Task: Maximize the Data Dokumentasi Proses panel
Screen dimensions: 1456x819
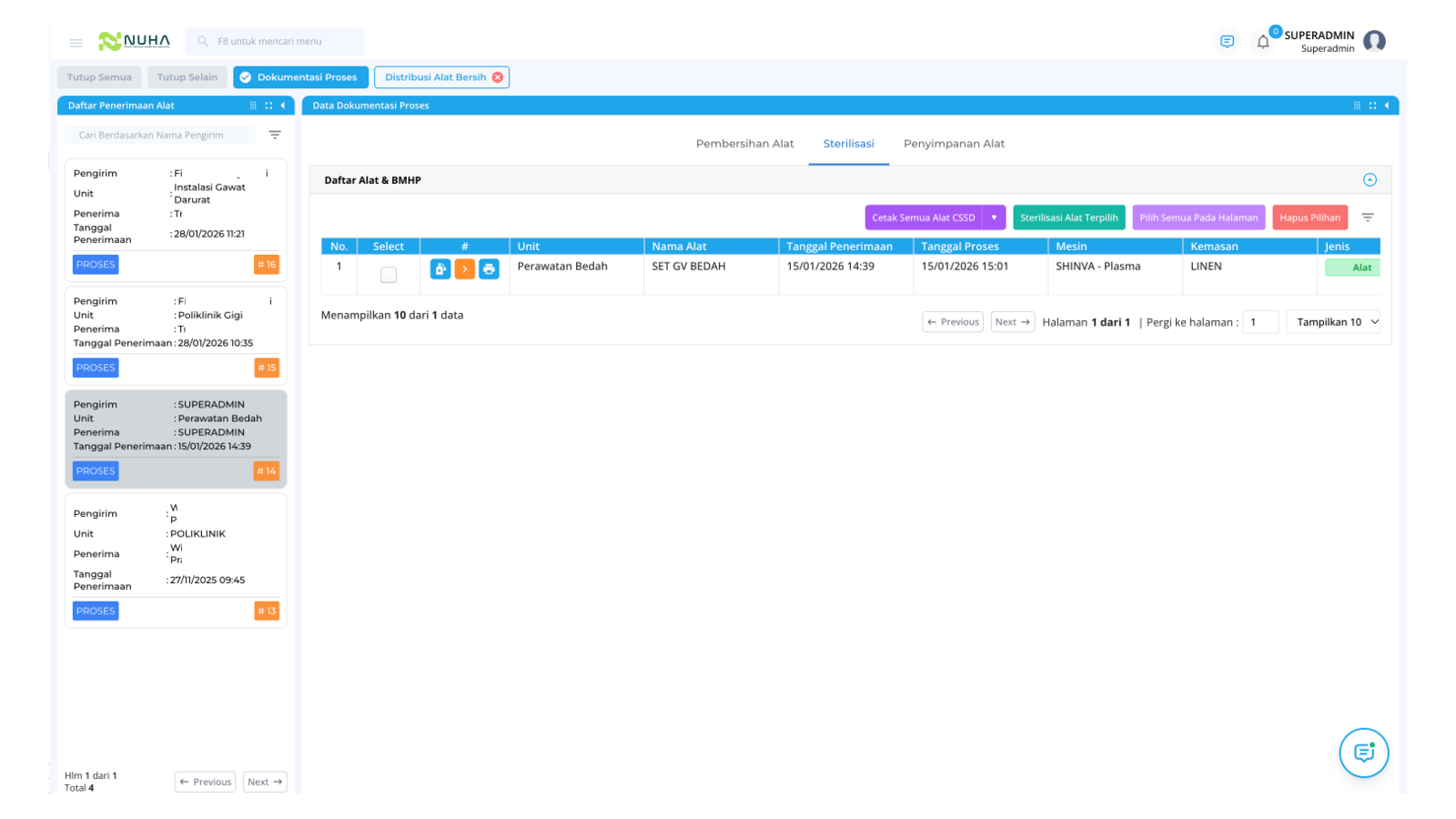Action: point(1372,106)
